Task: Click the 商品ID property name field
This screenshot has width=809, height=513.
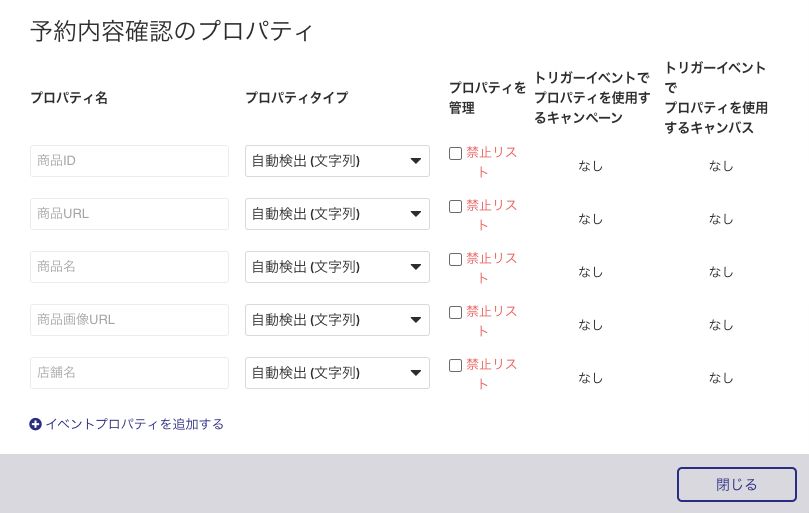Action: tap(130, 161)
